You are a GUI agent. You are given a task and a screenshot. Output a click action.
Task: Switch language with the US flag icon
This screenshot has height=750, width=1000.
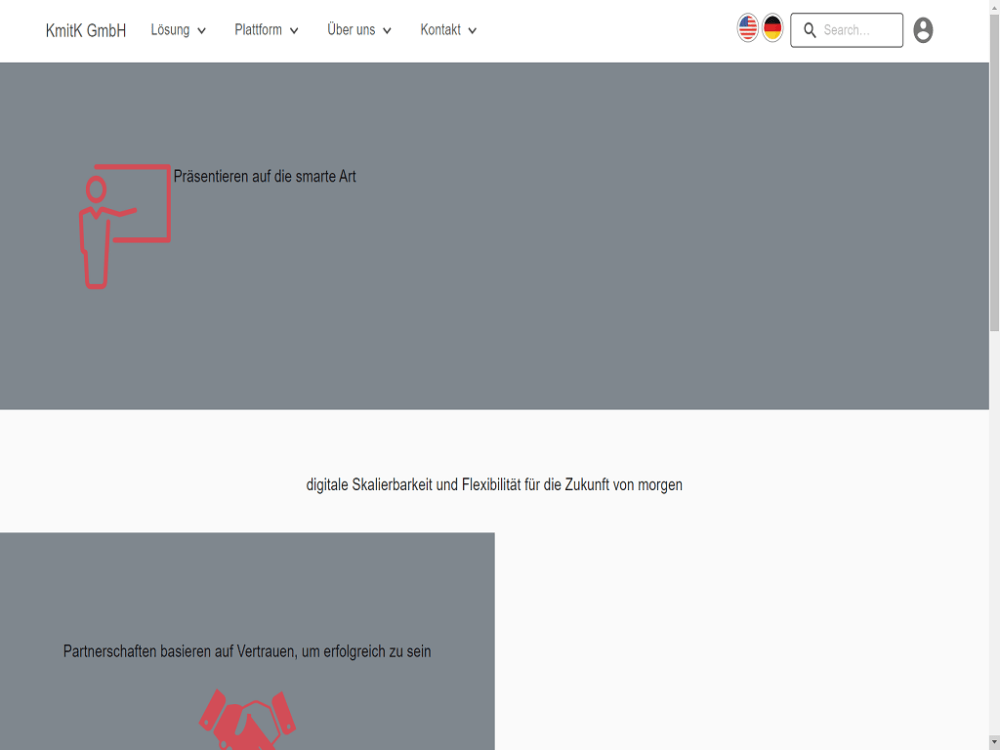(747, 28)
